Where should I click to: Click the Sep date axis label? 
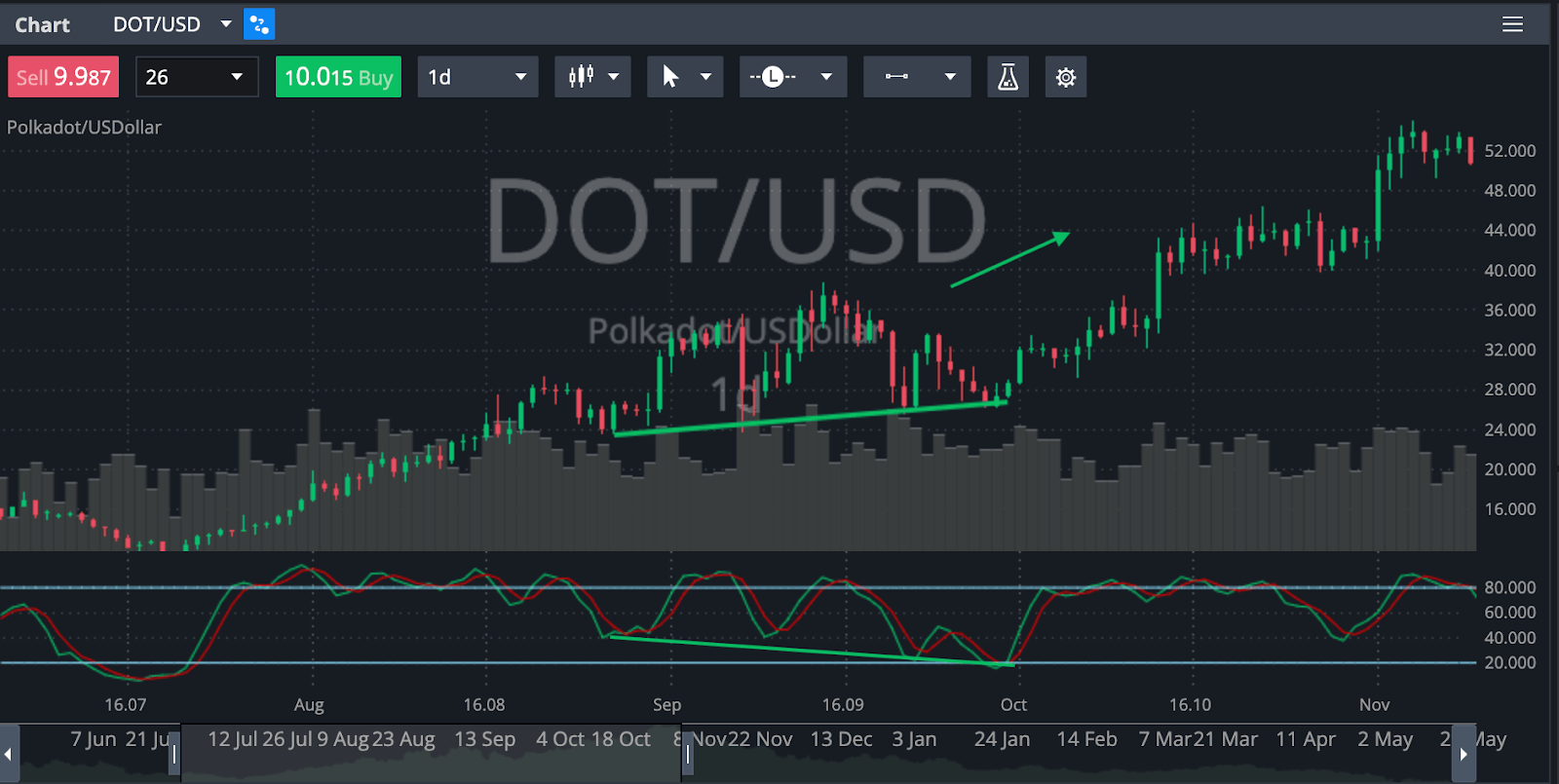[666, 704]
